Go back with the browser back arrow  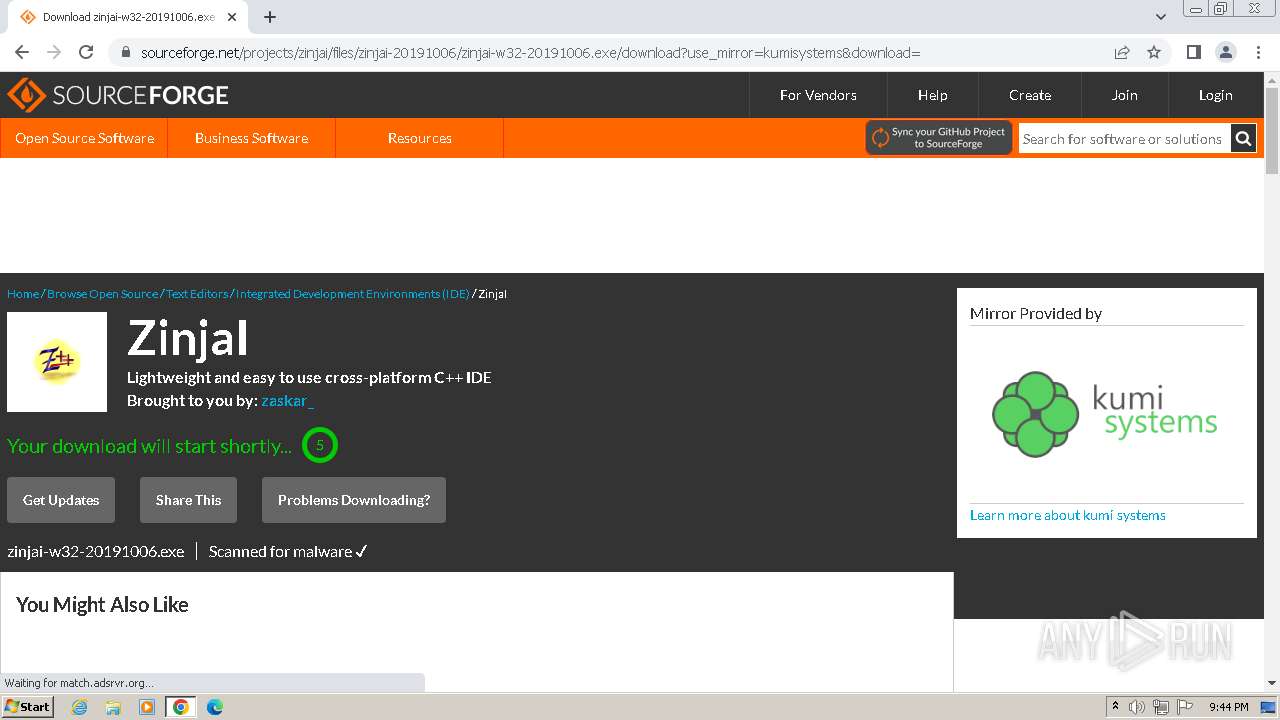tap(22, 52)
